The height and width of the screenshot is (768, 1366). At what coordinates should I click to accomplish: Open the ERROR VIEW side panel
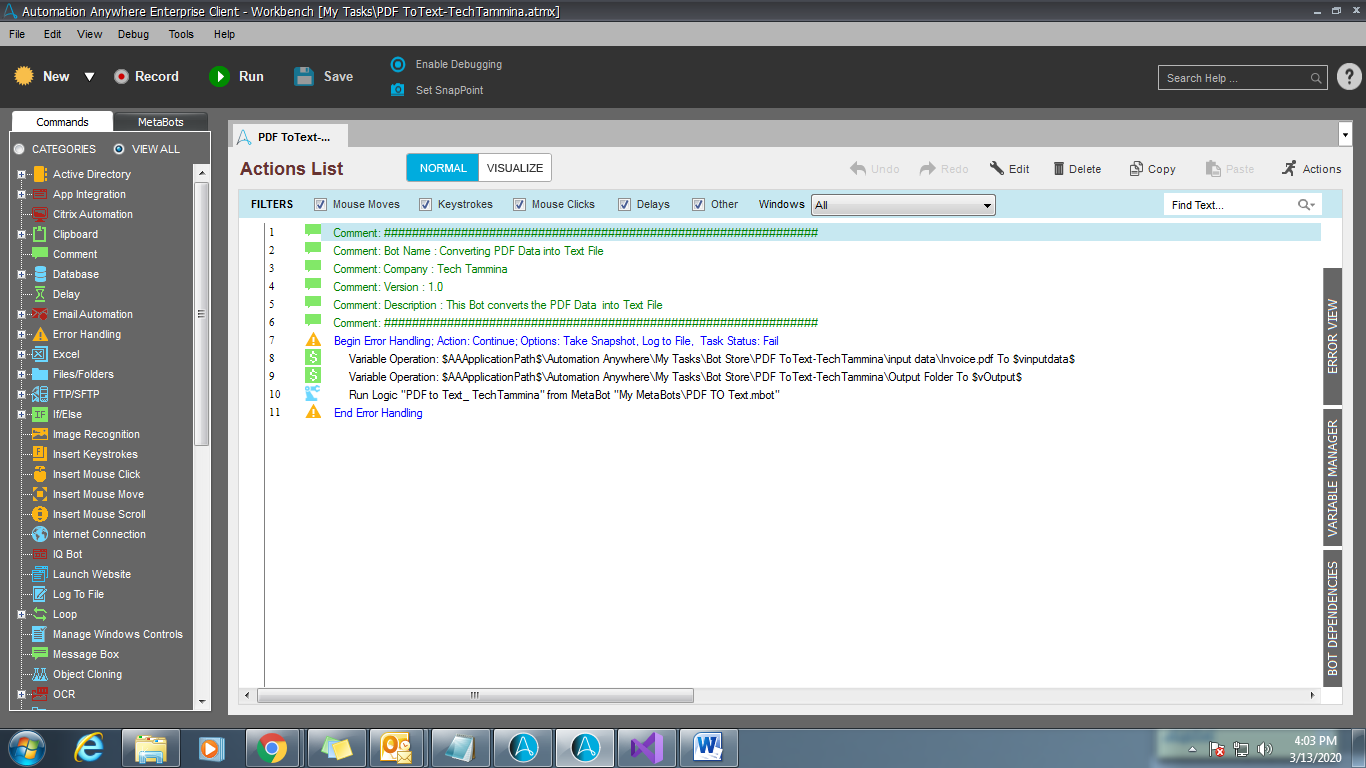pyautogui.click(x=1333, y=335)
